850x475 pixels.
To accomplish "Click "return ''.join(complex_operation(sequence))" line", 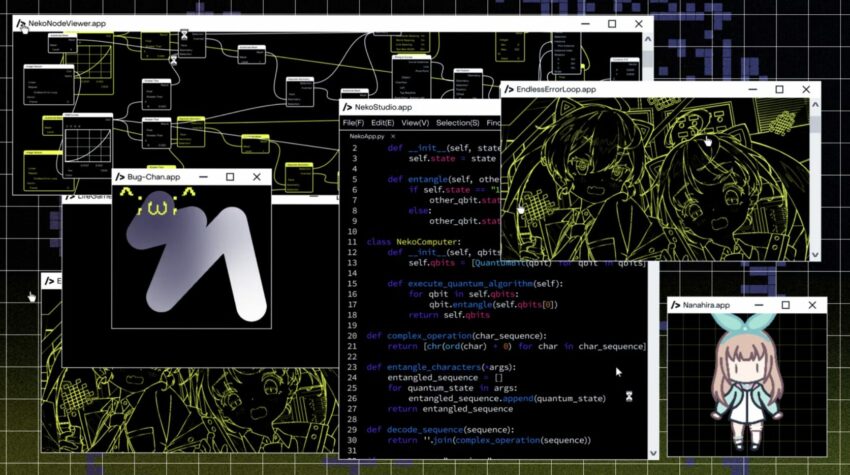I will click(489, 440).
